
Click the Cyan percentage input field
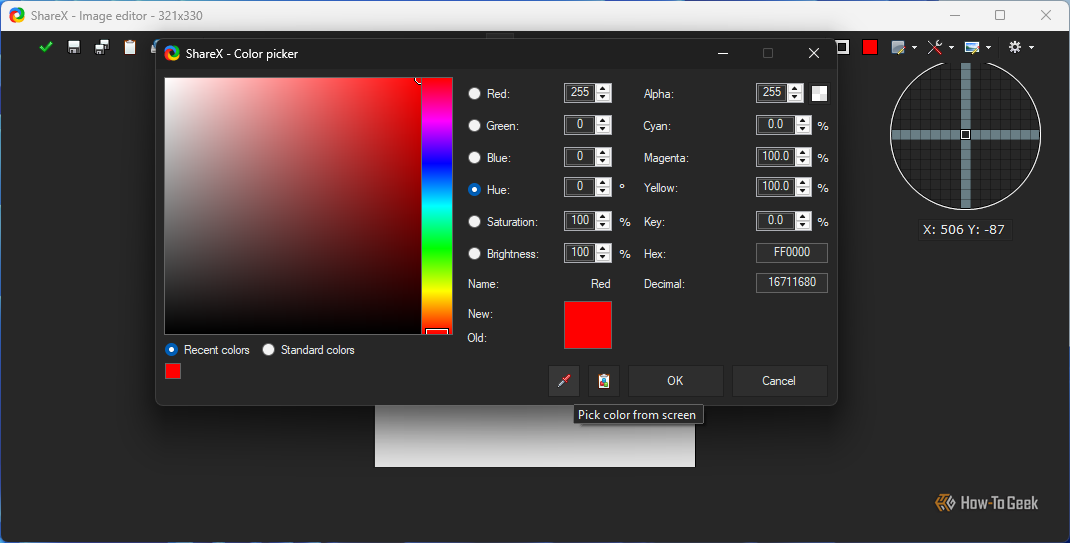[776, 125]
